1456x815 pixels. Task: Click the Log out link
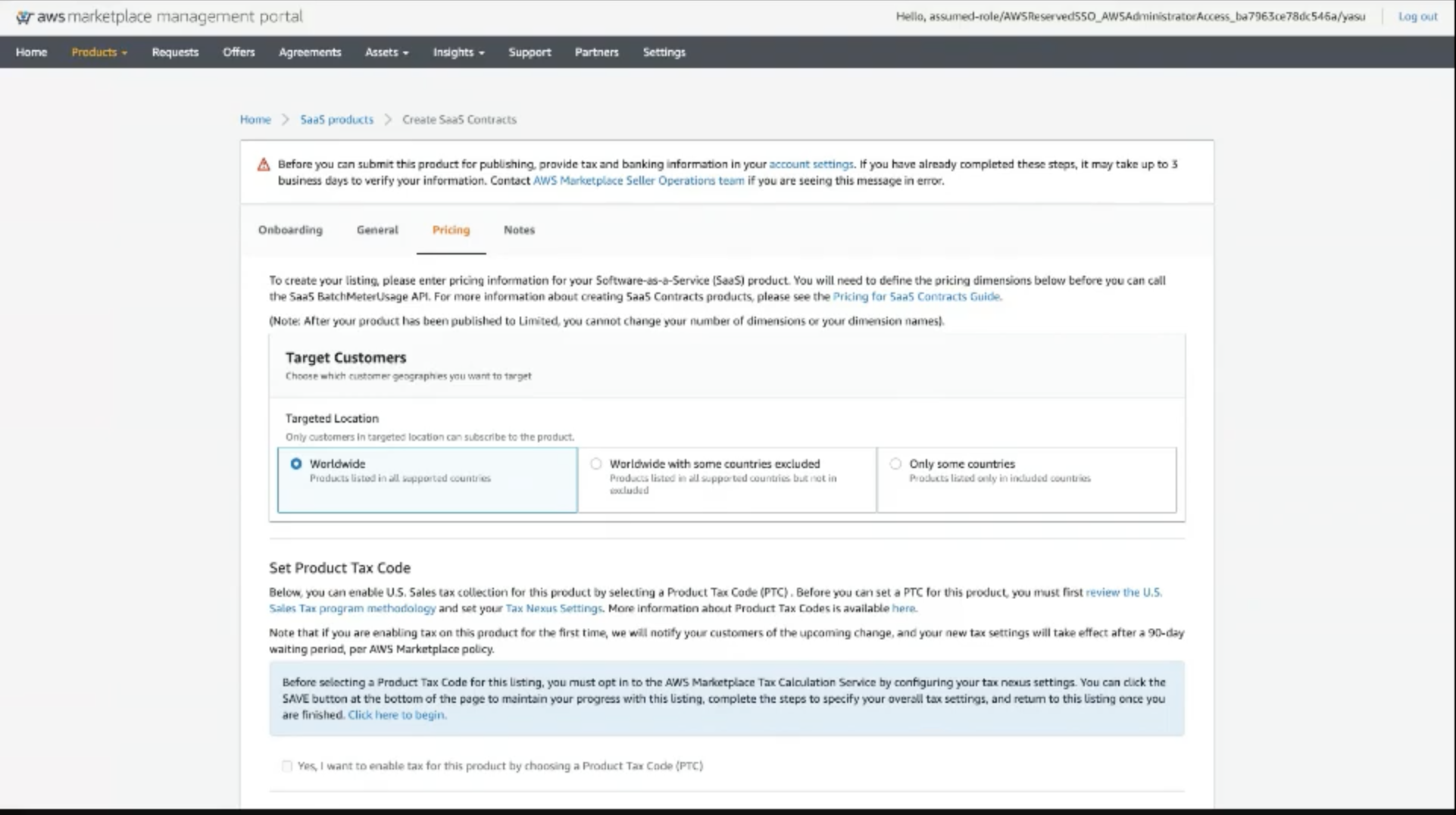coord(1417,17)
